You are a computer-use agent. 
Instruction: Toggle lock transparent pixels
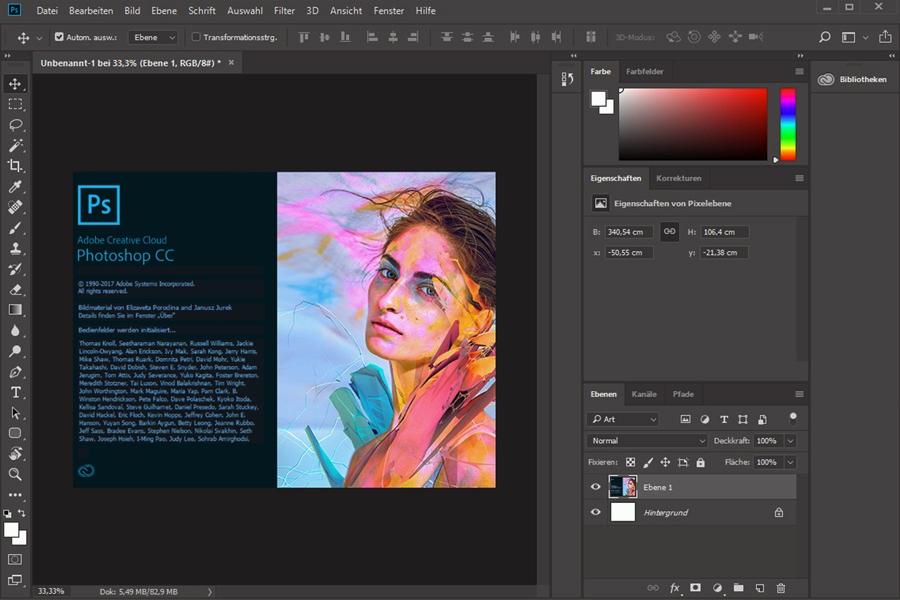630,462
